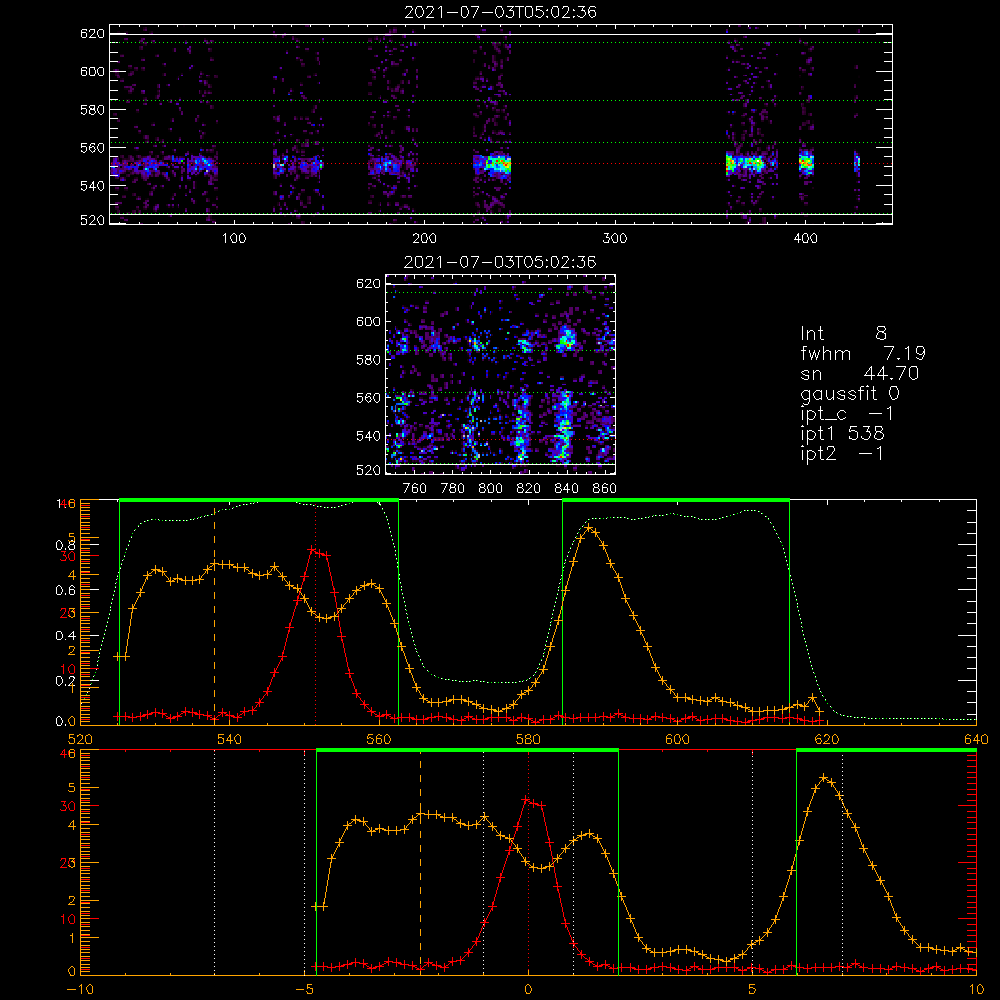
Task: Click the green bar atop the left region of upper plot
Action: click(259, 501)
